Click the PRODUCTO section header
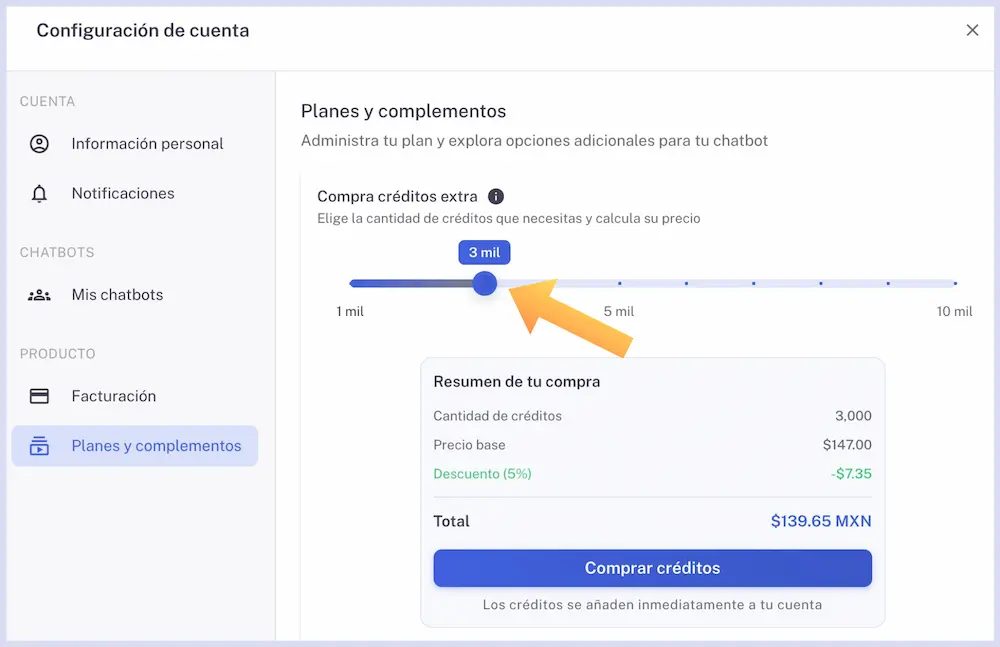 tap(57, 354)
